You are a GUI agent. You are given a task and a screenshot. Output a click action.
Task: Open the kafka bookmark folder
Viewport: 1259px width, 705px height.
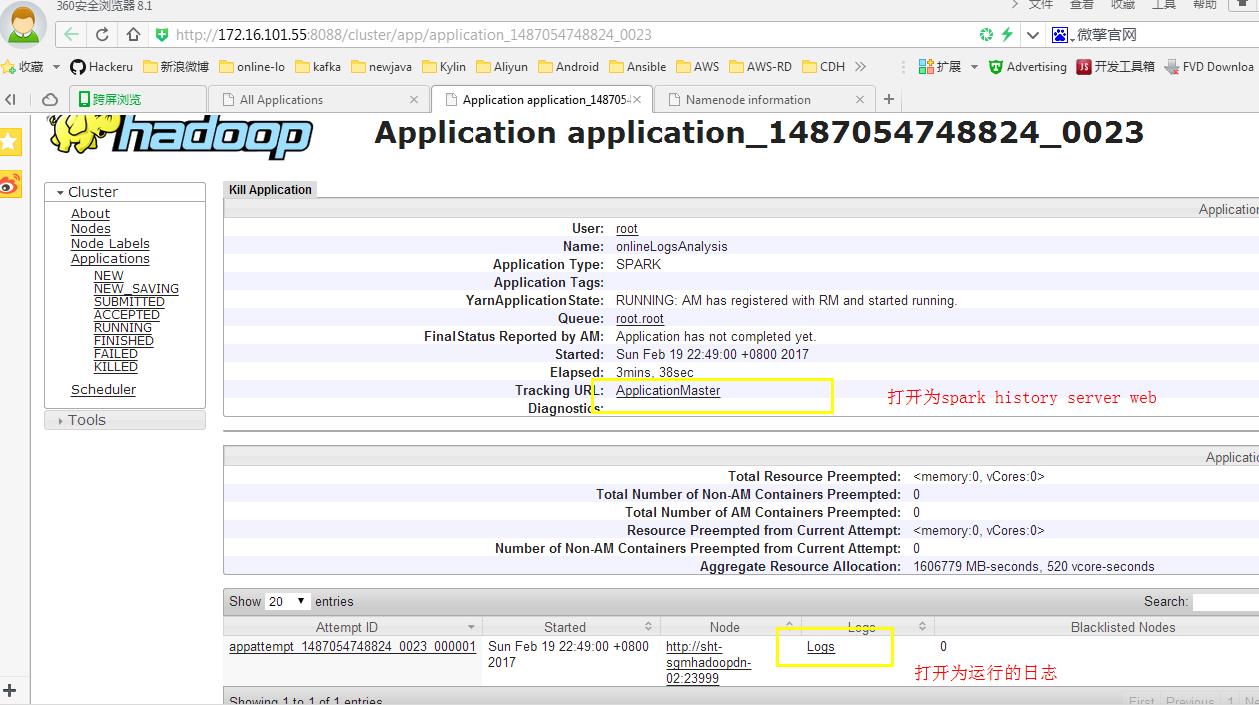point(318,67)
